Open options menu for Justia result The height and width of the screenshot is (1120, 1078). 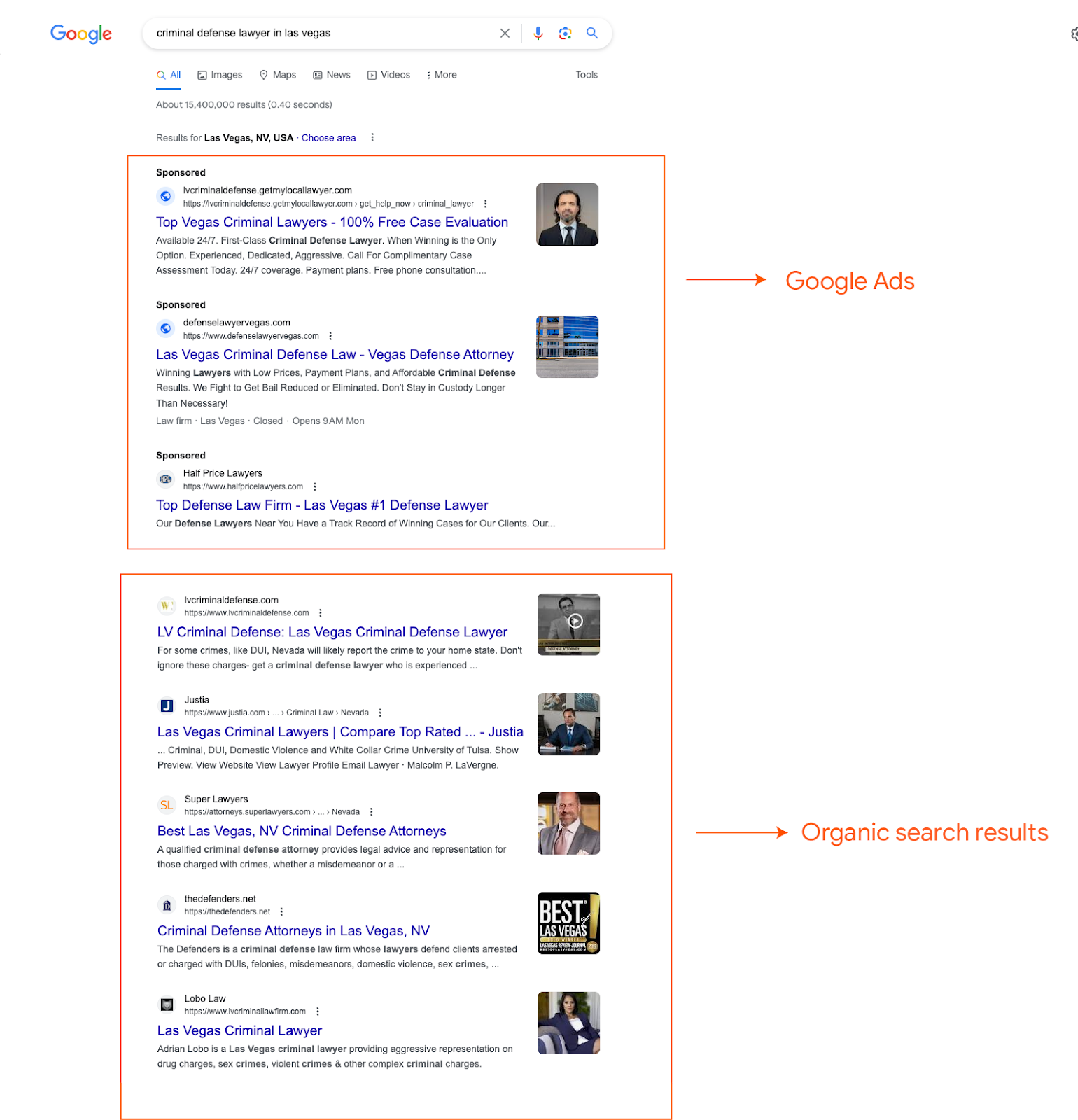[x=380, y=713]
